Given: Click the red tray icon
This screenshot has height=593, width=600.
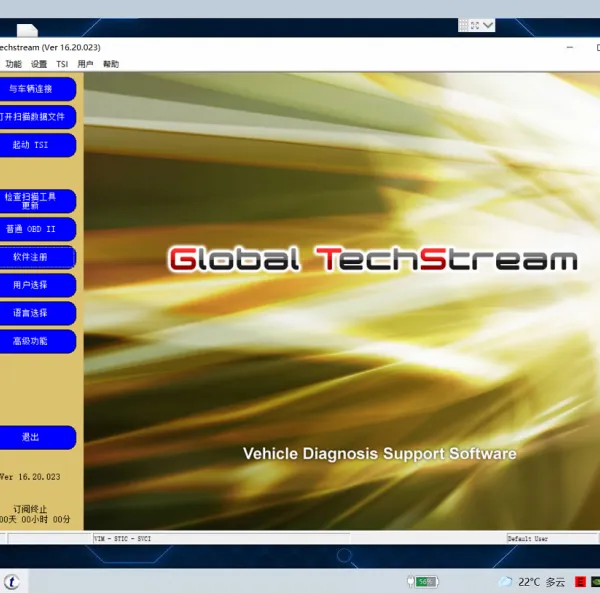Looking at the screenshot, I should click(580, 582).
